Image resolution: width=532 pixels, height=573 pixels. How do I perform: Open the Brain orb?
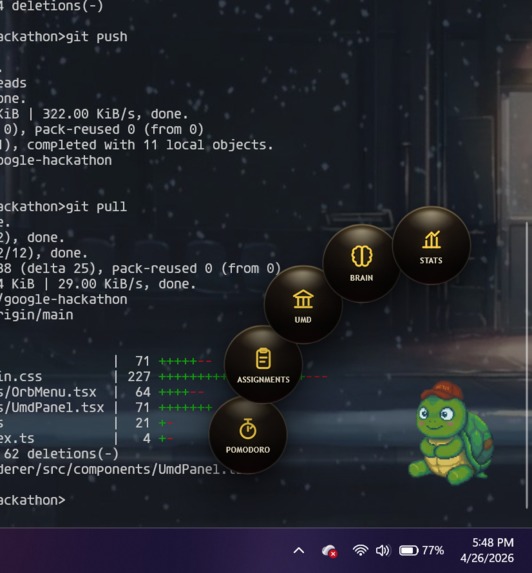[361, 263]
